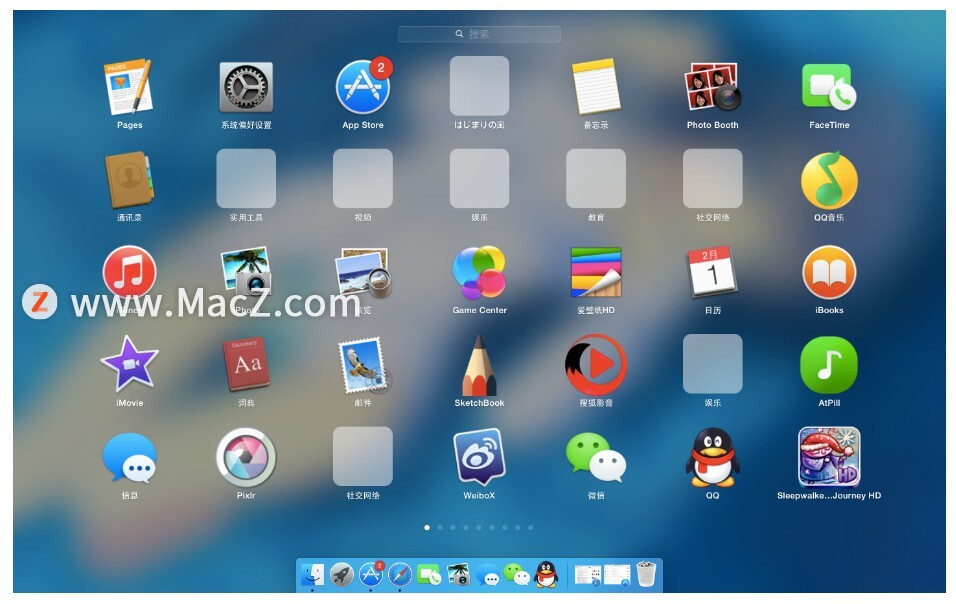Image resolution: width=956 pixels, height=604 pixels.
Task: Launch SketchBook
Action: coord(479,364)
